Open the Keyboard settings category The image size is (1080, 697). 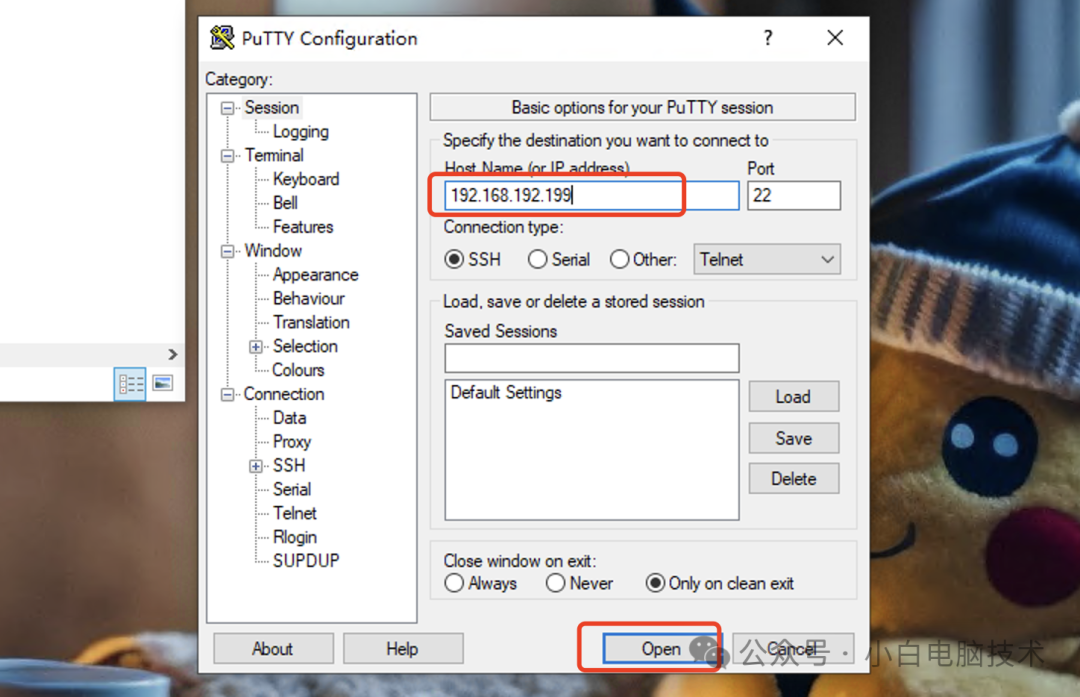pos(306,179)
